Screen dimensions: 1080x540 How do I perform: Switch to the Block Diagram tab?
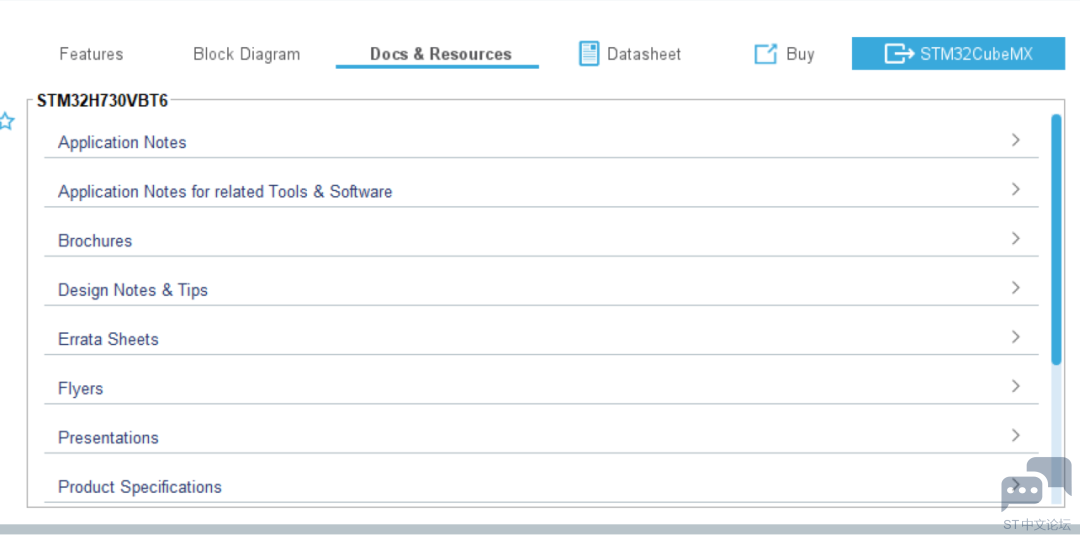point(247,54)
